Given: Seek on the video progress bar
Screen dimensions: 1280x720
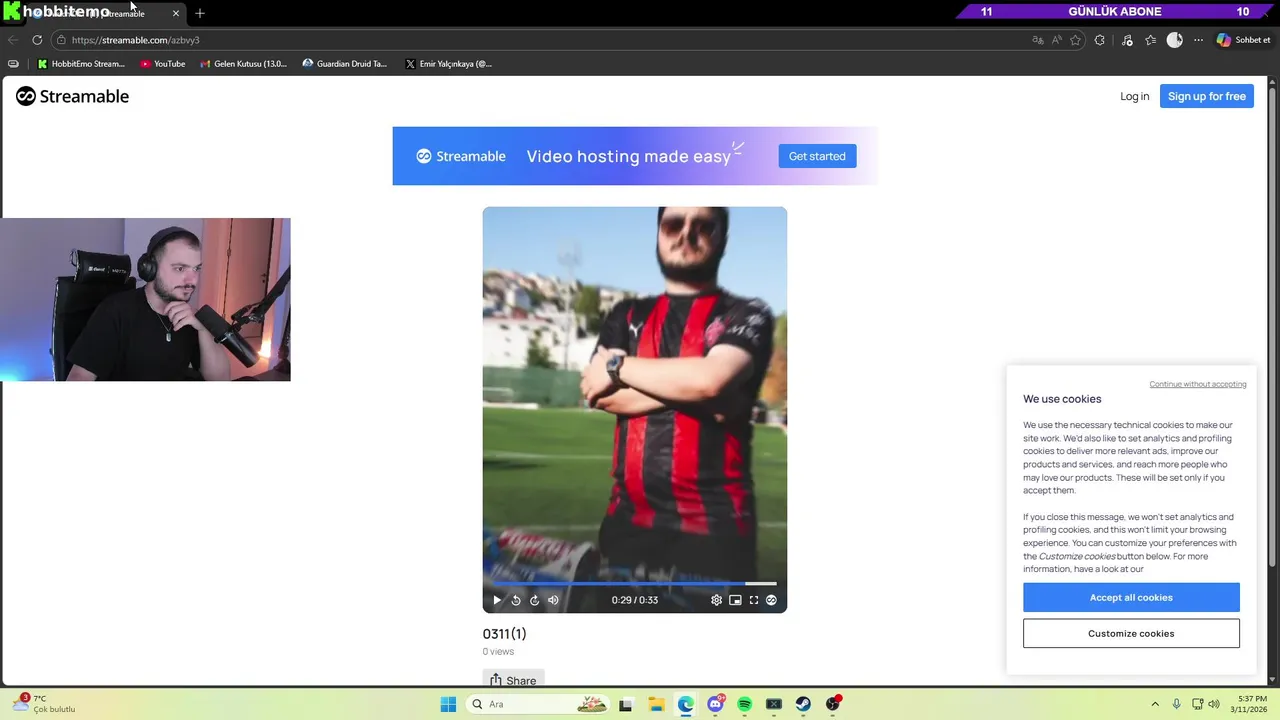Looking at the screenshot, I should [634, 583].
